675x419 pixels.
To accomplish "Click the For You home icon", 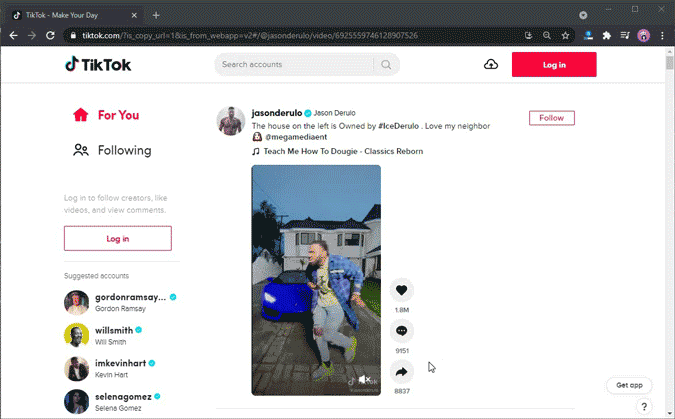I will point(81,115).
